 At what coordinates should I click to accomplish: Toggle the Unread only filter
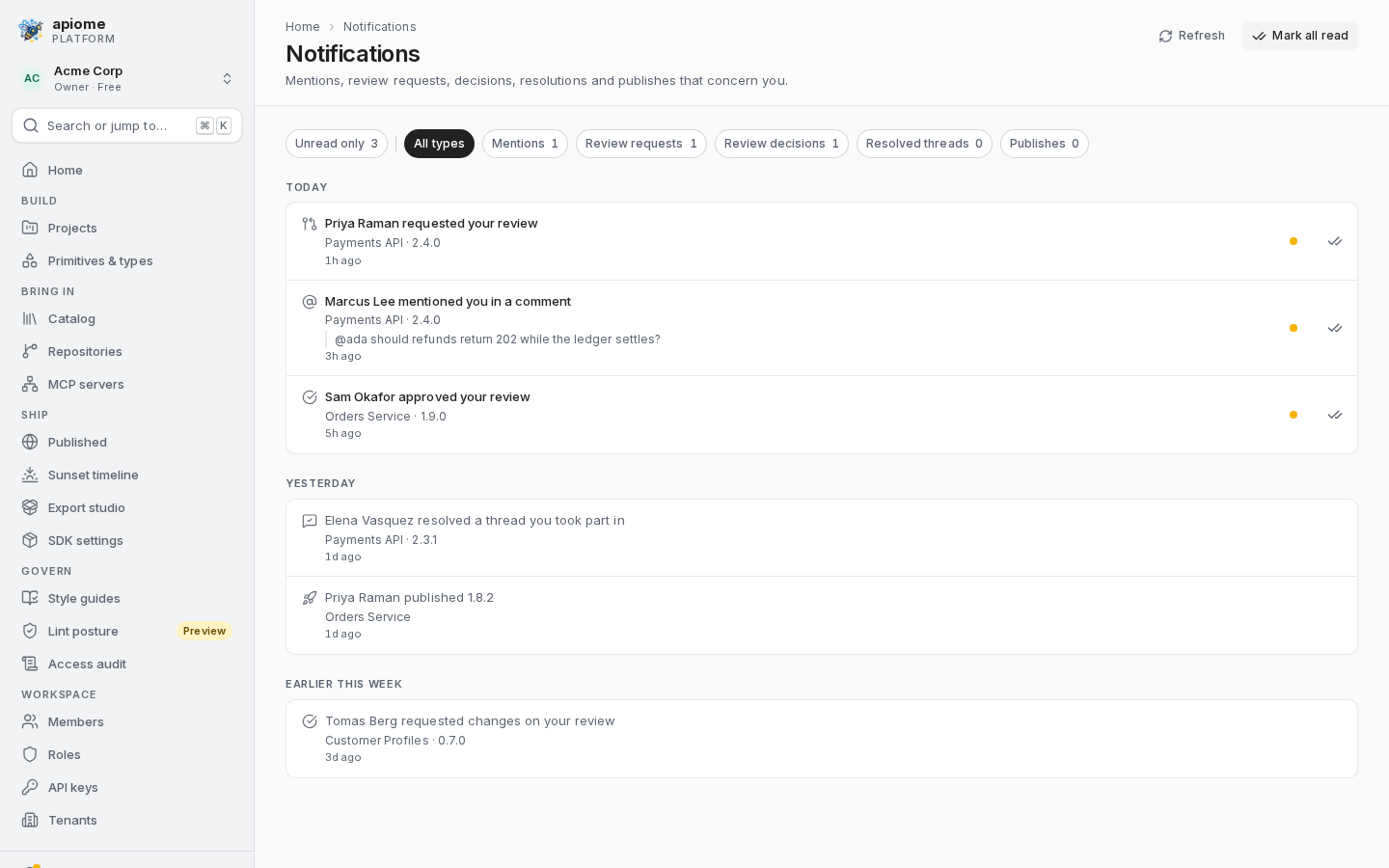pos(337,144)
